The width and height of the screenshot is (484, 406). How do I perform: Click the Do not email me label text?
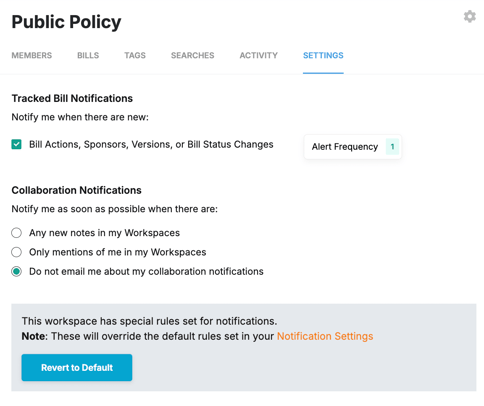146,271
